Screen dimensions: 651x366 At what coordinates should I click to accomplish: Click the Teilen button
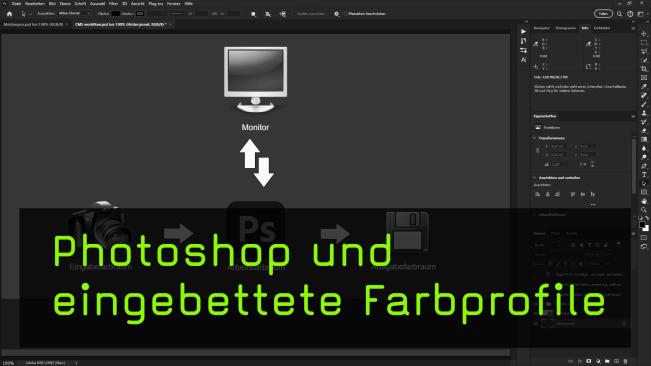(603, 14)
